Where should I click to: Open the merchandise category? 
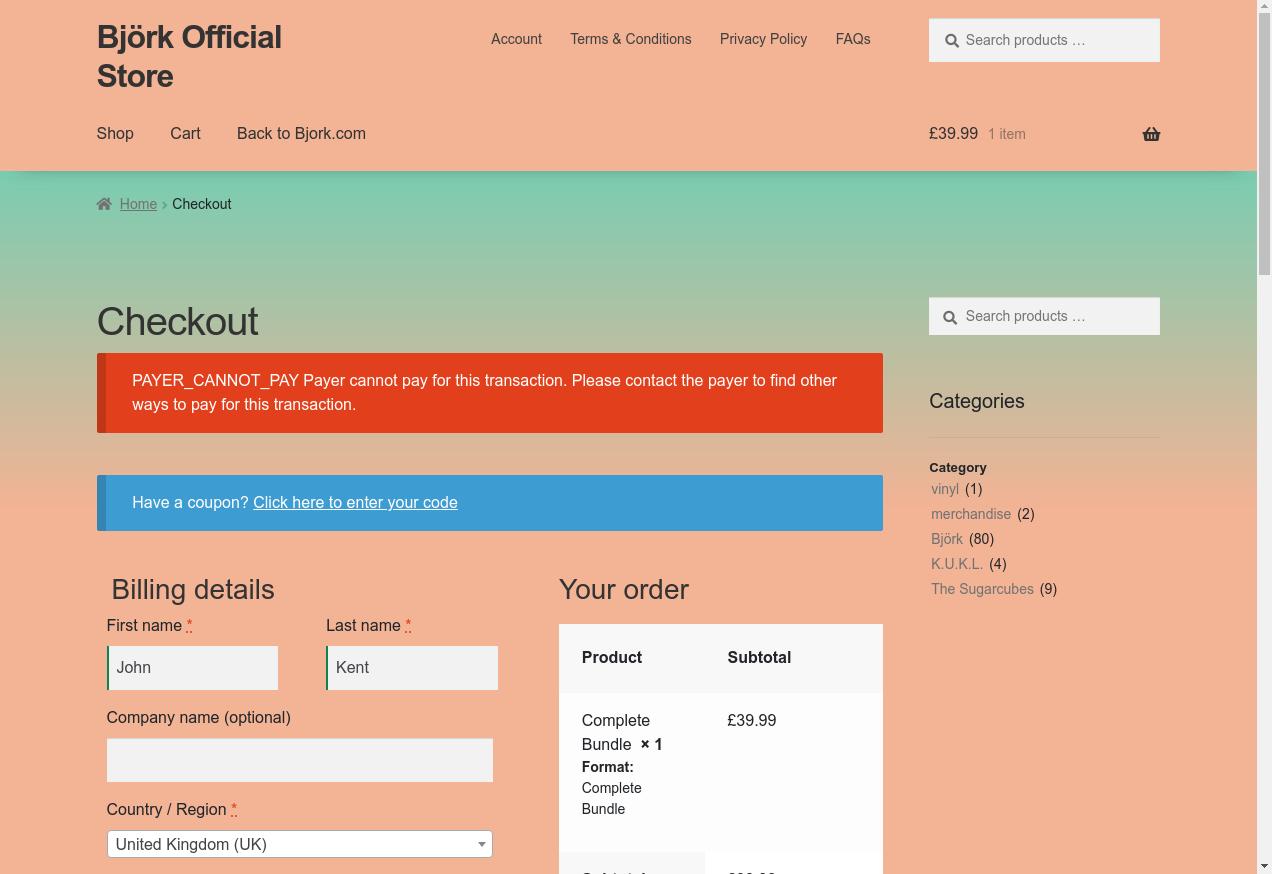click(x=970, y=514)
